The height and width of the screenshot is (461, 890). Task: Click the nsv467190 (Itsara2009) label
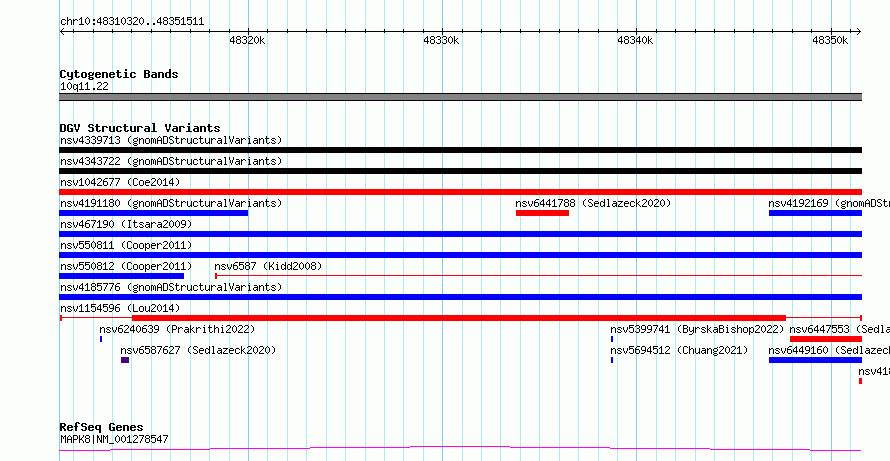tap(126, 224)
